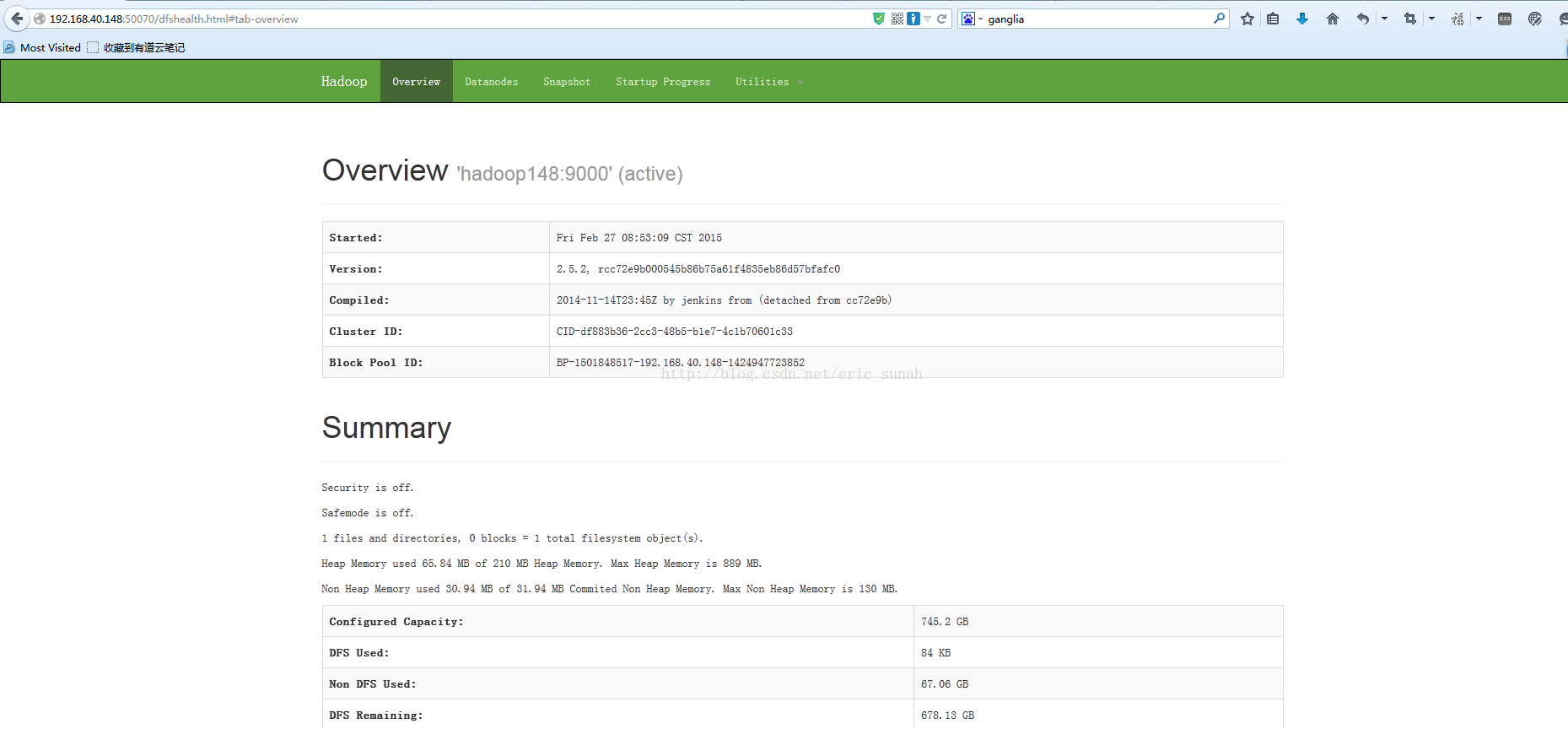Click the Chinese character extension icon

[x=1458, y=19]
